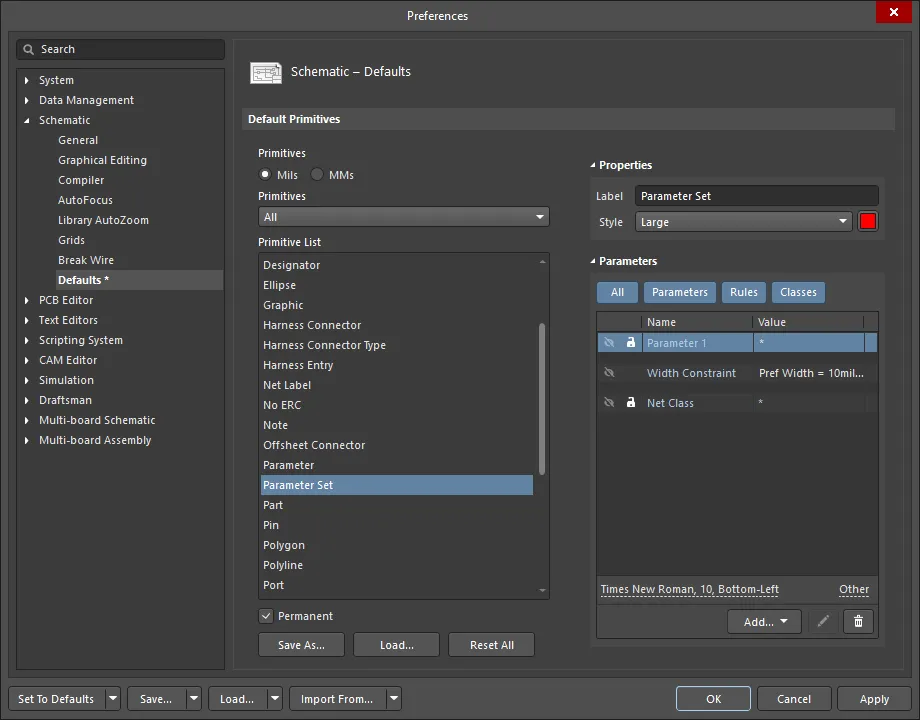Open the Style 'Large' dropdown
920x720 pixels.
coord(743,222)
